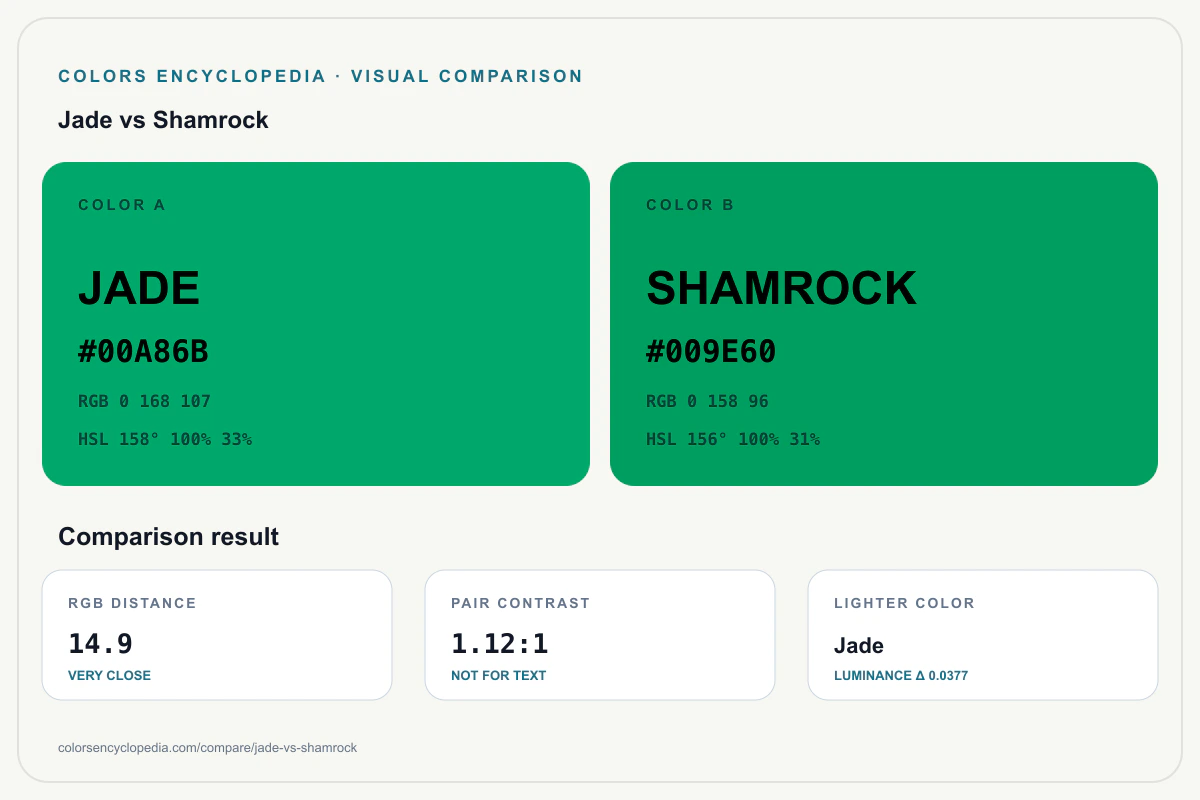
Task: Click hex code #009E60
Action: (x=711, y=352)
